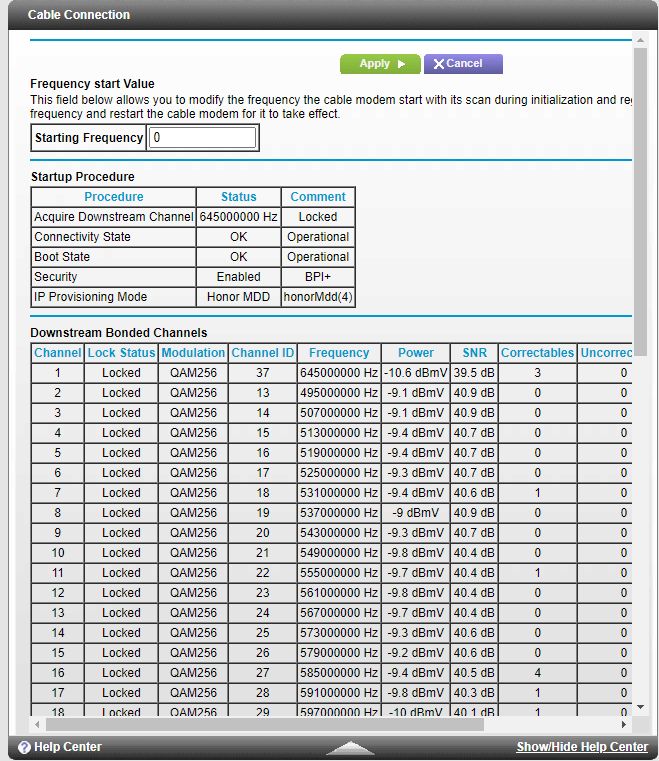The height and width of the screenshot is (761, 659).
Task: Click the Channel ID column header
Action: point(263,353)
